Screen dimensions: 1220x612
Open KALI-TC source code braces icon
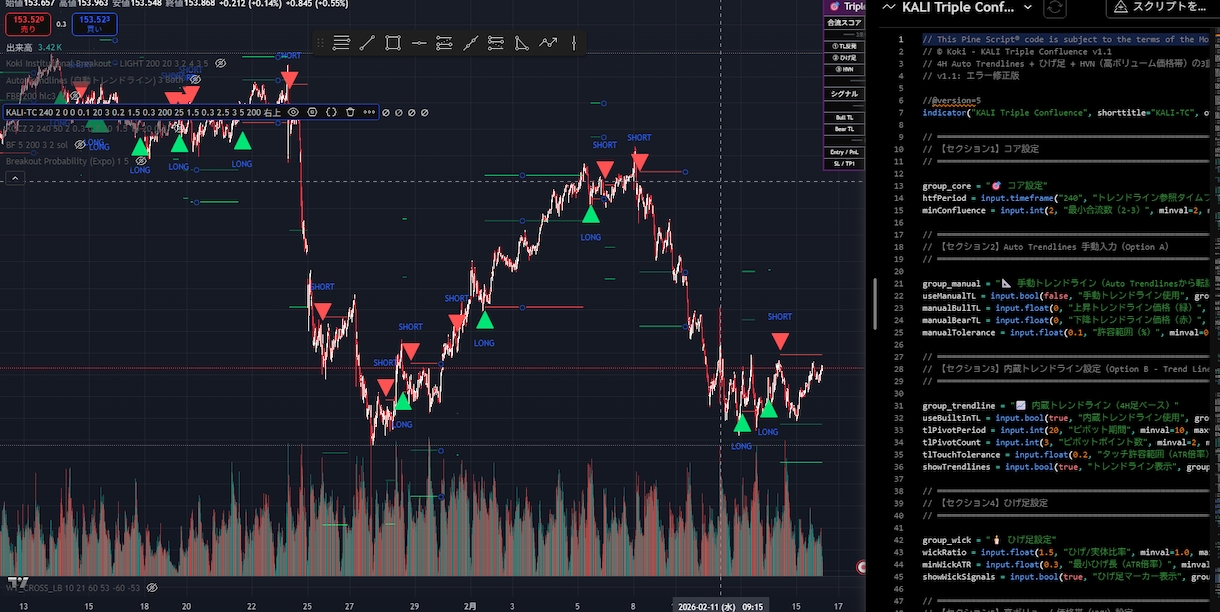pos(331,112)
